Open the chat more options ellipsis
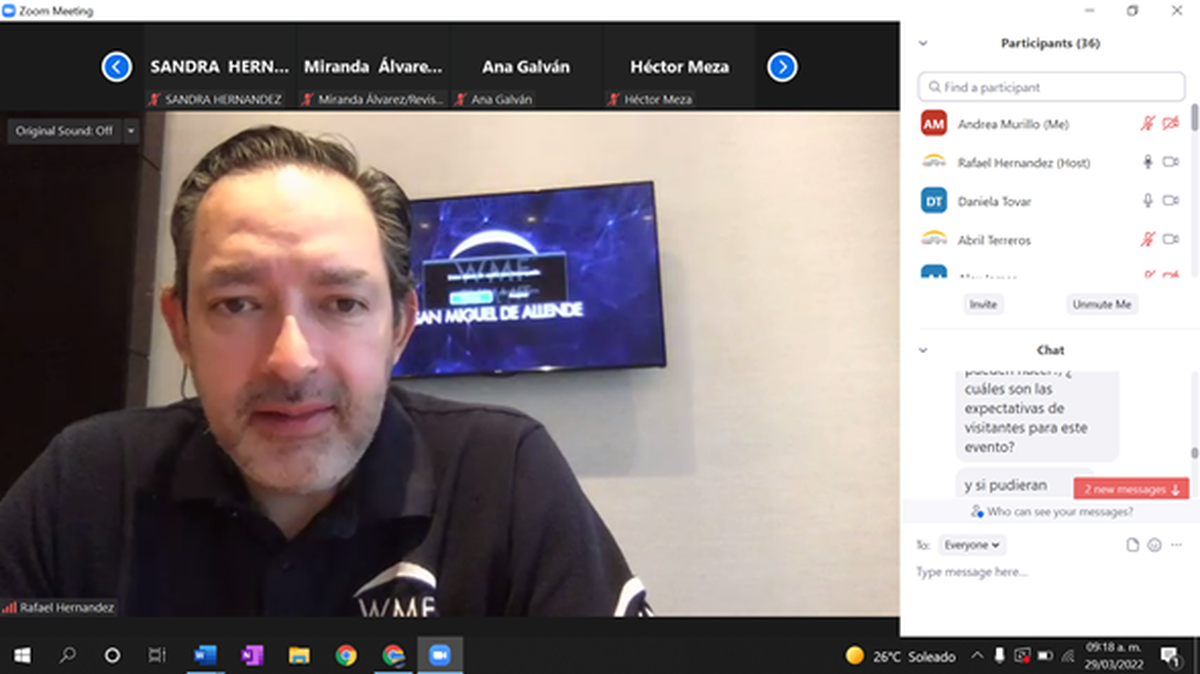This screenshot has height=674, width=1200. 1176,545
